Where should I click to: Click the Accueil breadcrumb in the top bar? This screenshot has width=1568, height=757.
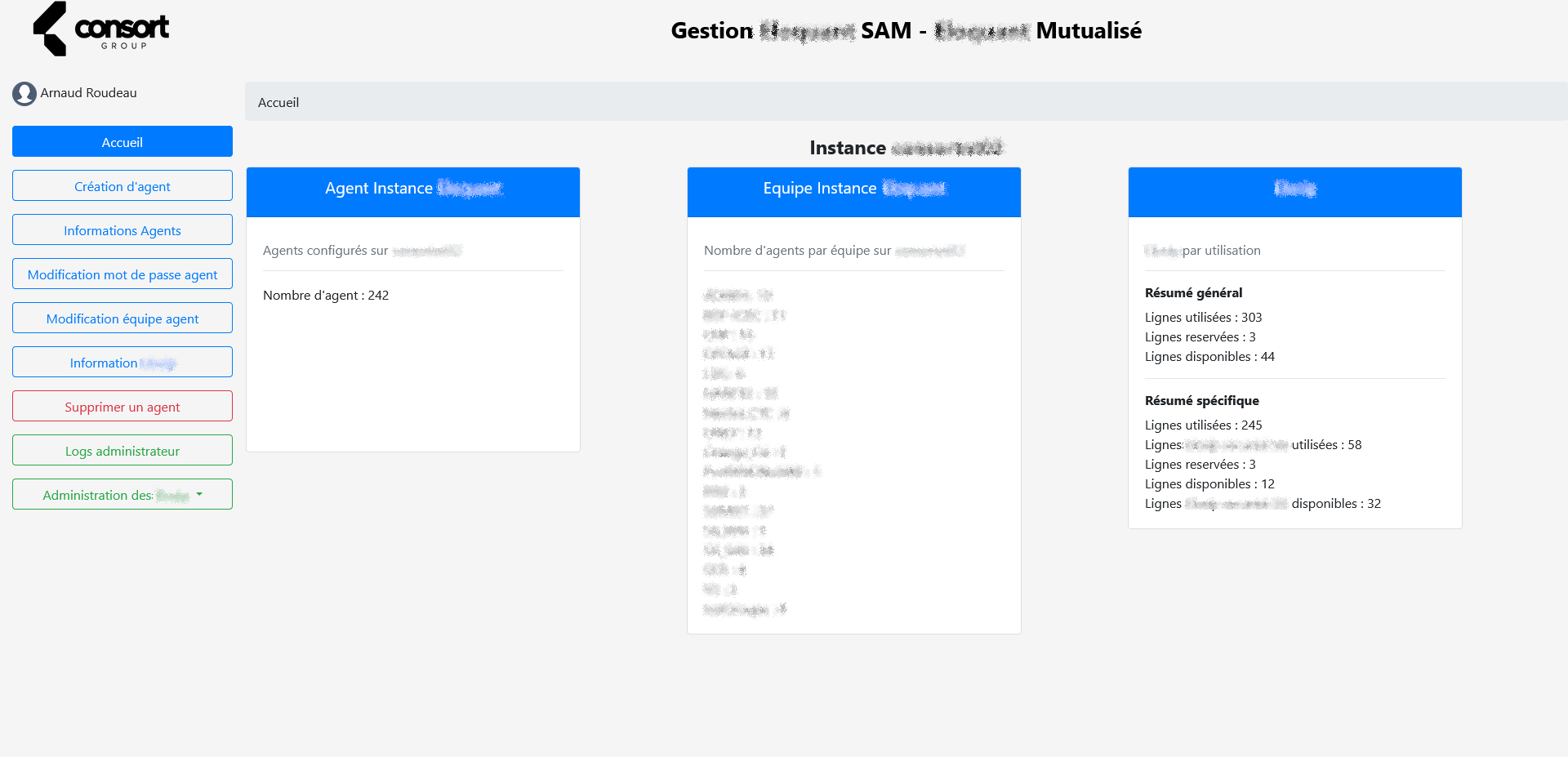278,103
